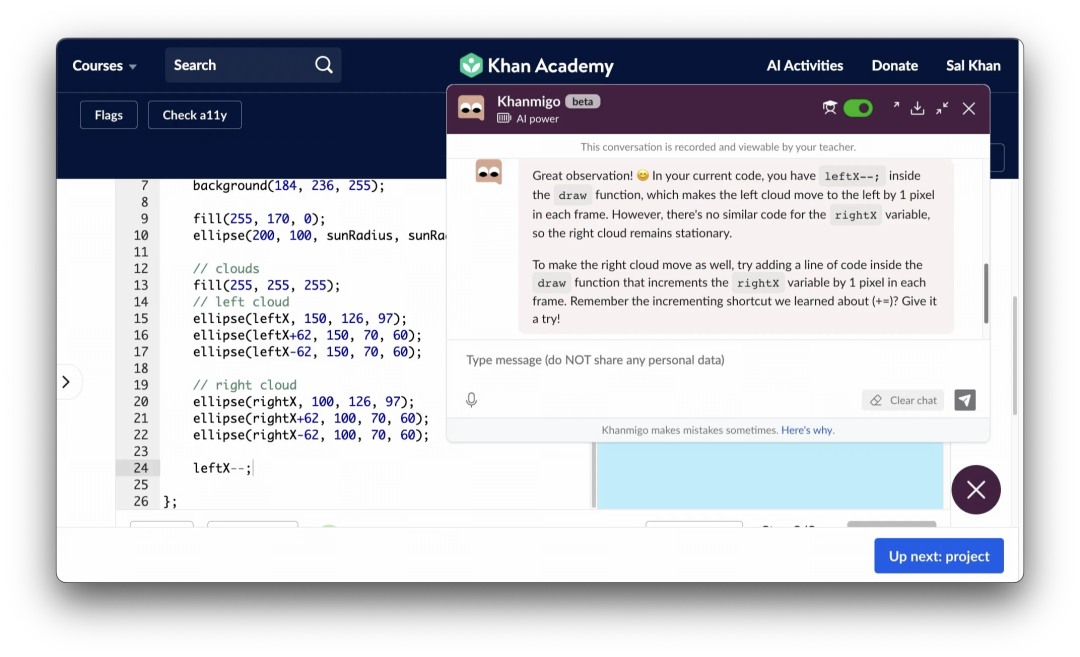Screen dimensions: 1080x657
Task: Open AI Activities in the top nav
Action: point(804,65)
